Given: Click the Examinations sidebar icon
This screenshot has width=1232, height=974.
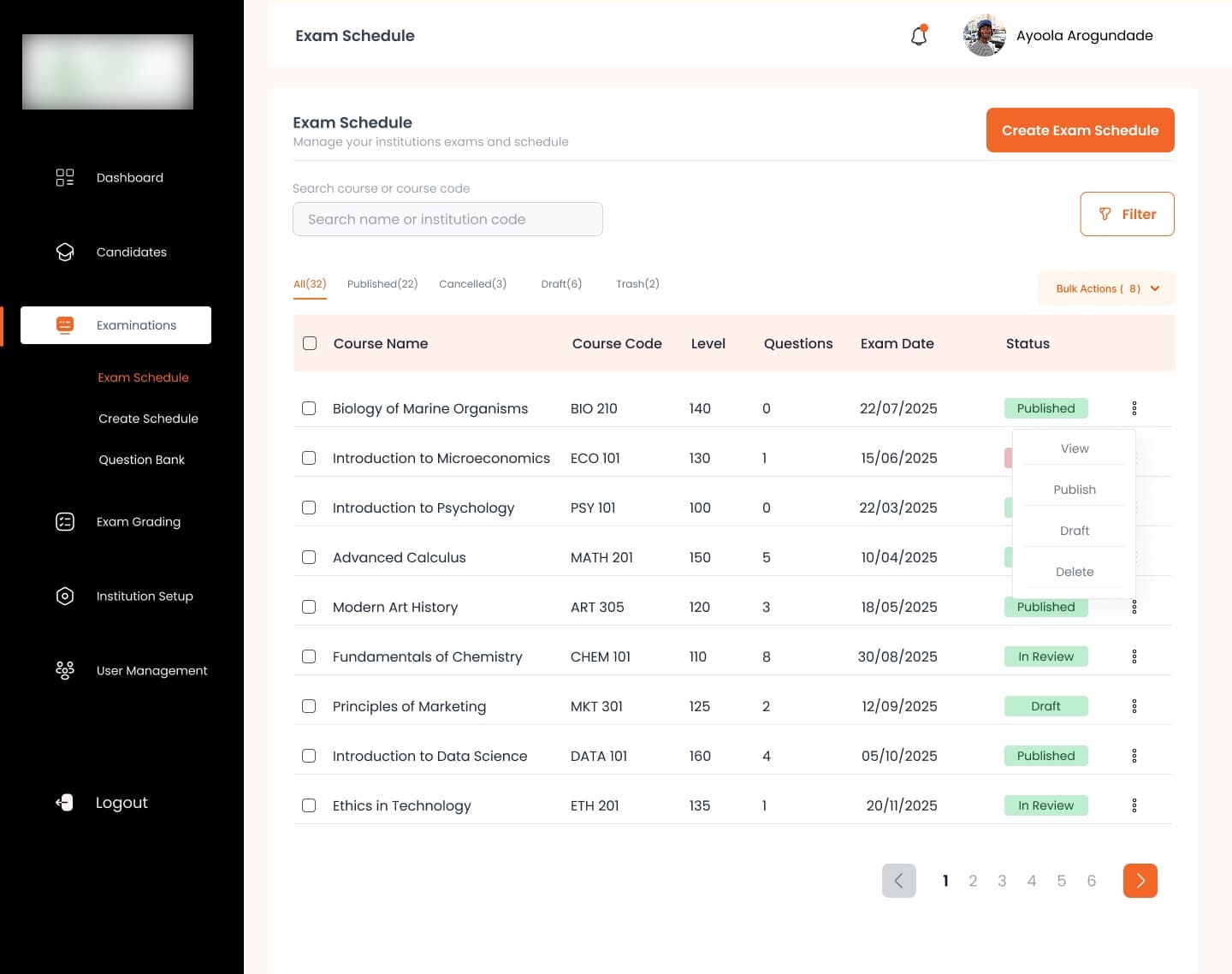Looking at the screenshot, I should (65, 325).
